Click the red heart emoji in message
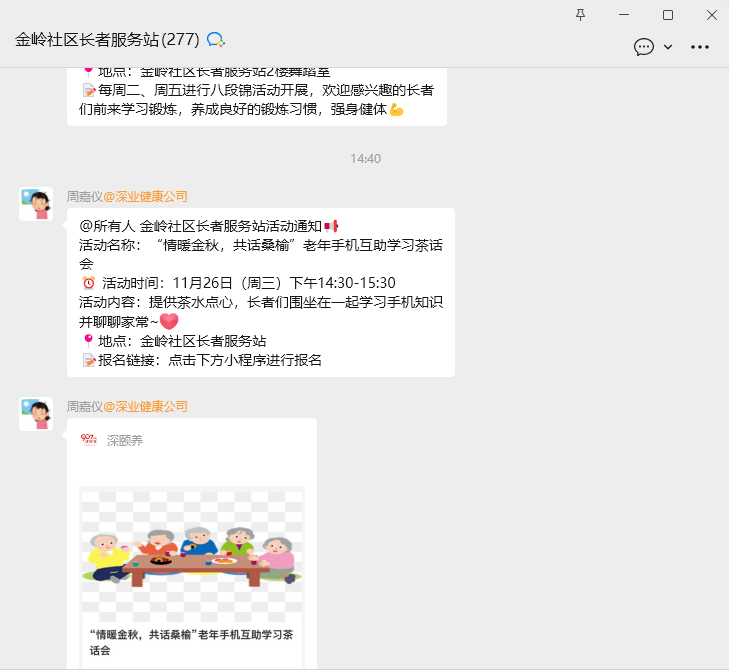 [169, 321]
